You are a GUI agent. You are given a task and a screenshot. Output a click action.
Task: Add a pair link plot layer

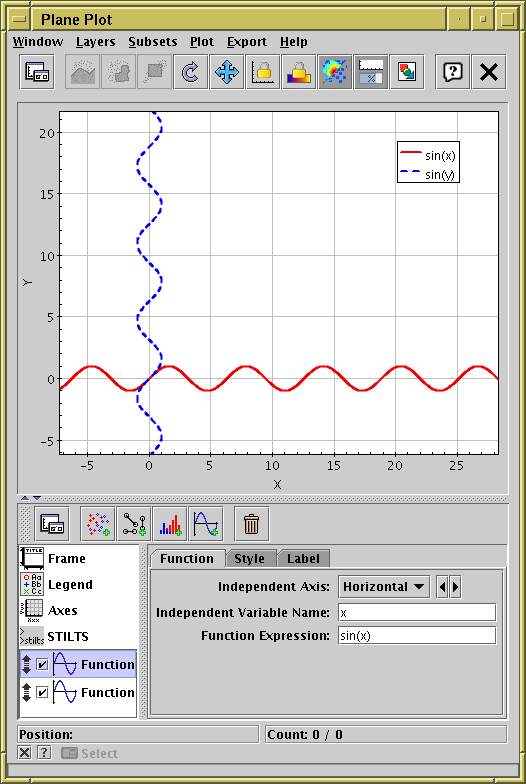[134, 524]
